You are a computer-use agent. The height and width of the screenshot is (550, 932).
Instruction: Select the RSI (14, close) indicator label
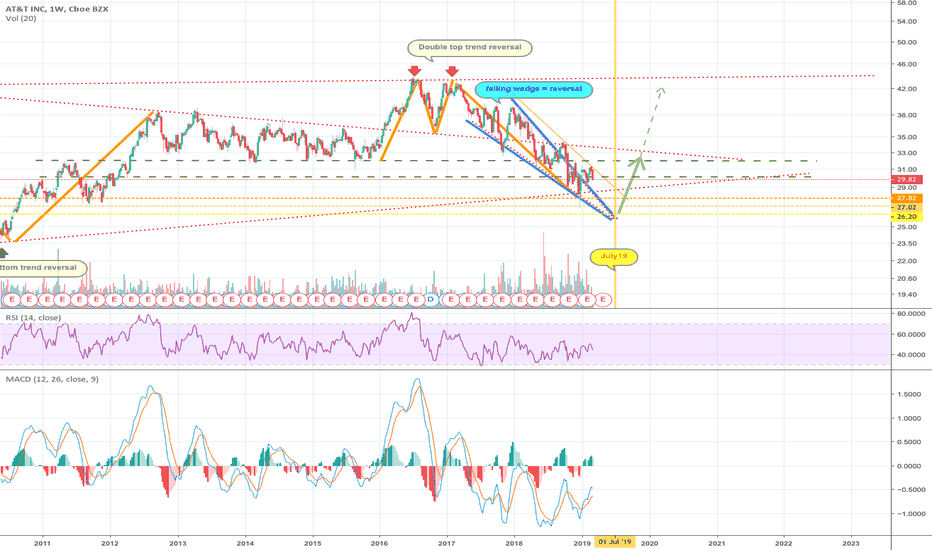(x=33, y=318)
